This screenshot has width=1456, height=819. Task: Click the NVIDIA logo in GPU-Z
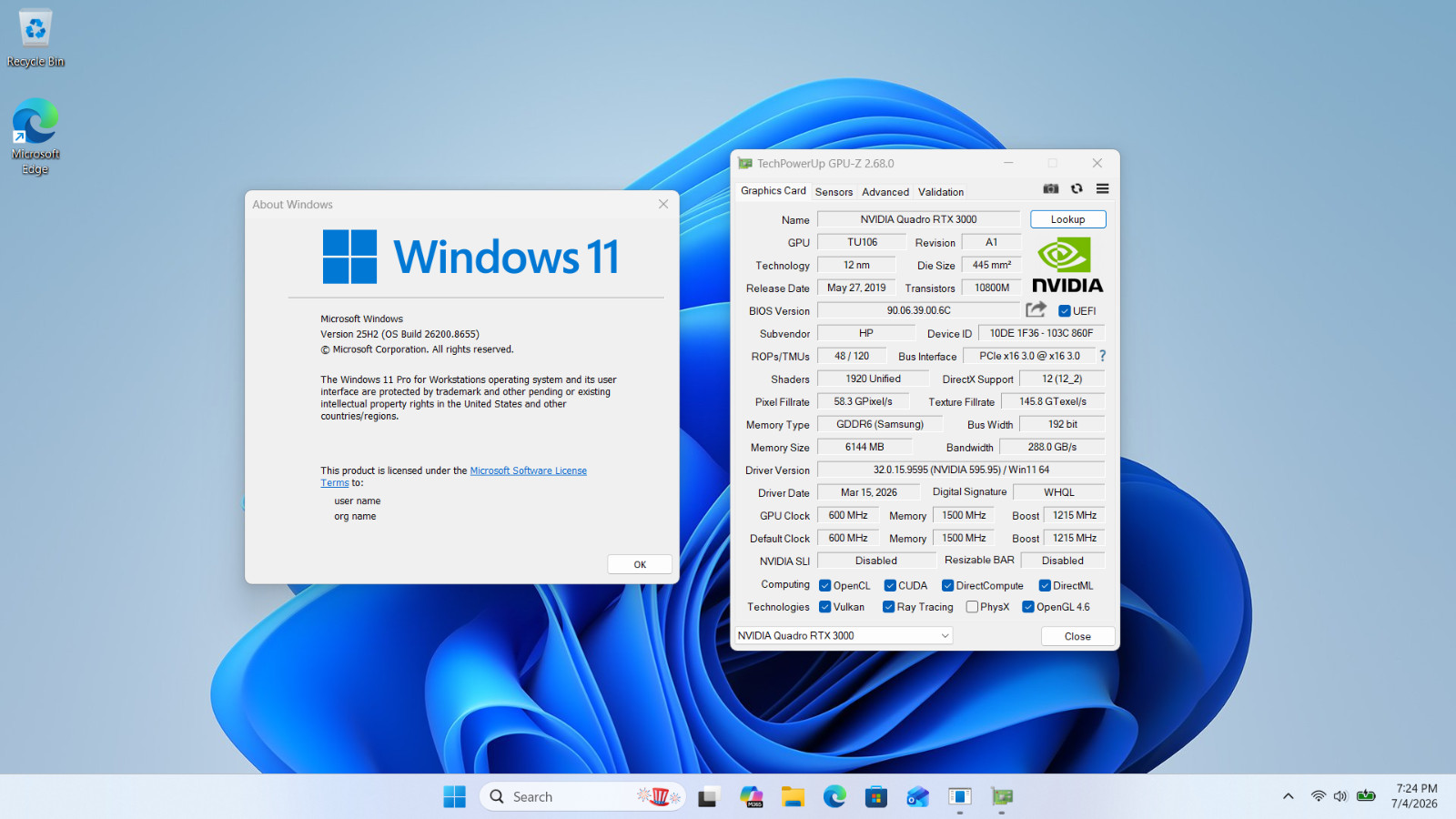(x=1067, y=266)
